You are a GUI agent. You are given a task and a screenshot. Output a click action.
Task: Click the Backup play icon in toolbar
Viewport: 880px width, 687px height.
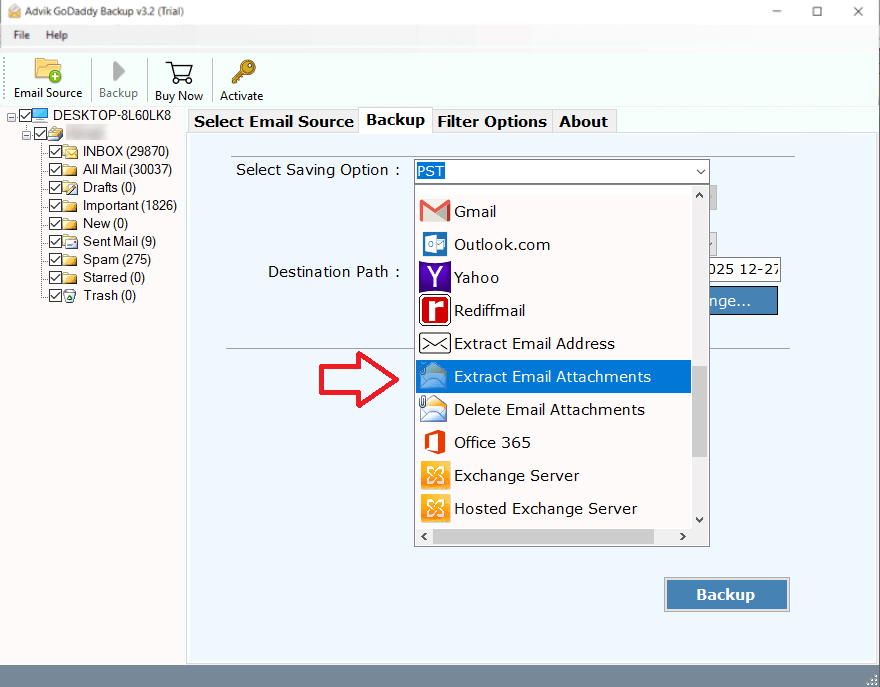tap(118, 71)
